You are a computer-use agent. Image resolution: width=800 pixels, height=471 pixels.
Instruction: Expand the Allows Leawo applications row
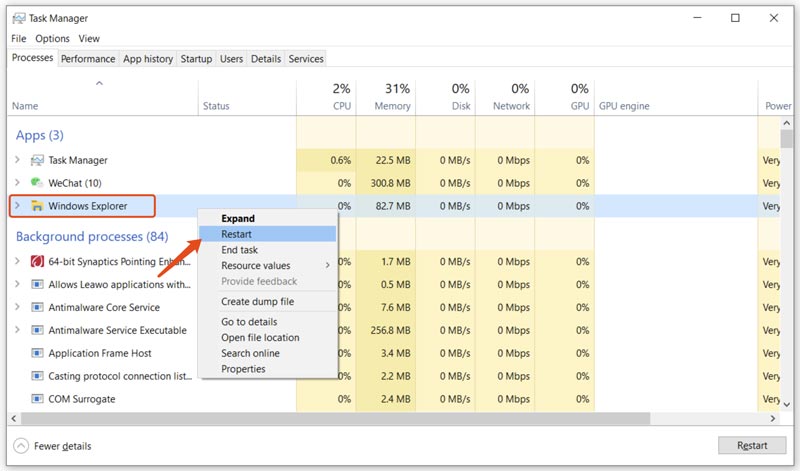[x=17, y=284]
